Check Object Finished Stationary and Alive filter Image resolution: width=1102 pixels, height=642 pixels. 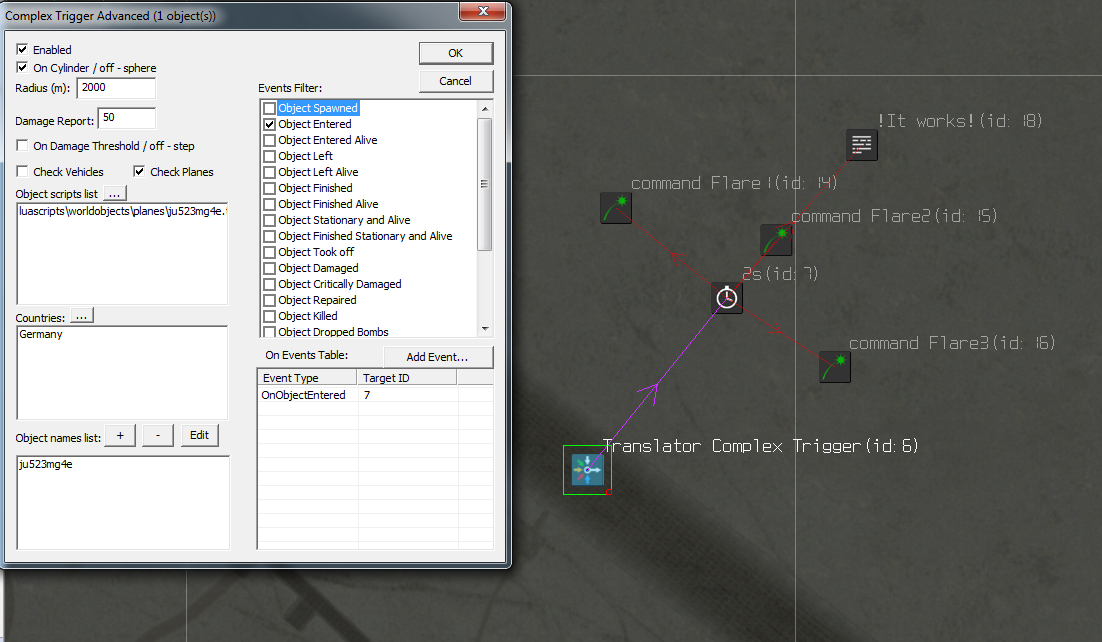tap(269, 236)
